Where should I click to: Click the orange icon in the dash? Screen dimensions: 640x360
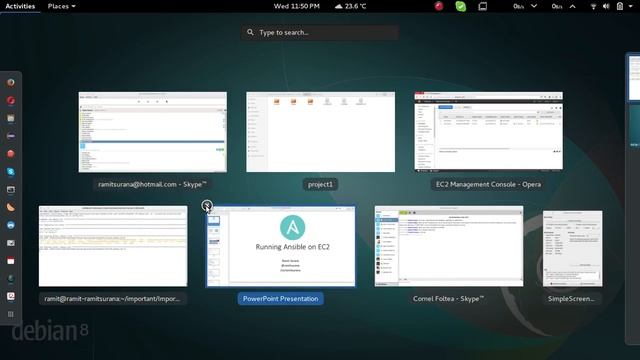[x=11, y=207]
